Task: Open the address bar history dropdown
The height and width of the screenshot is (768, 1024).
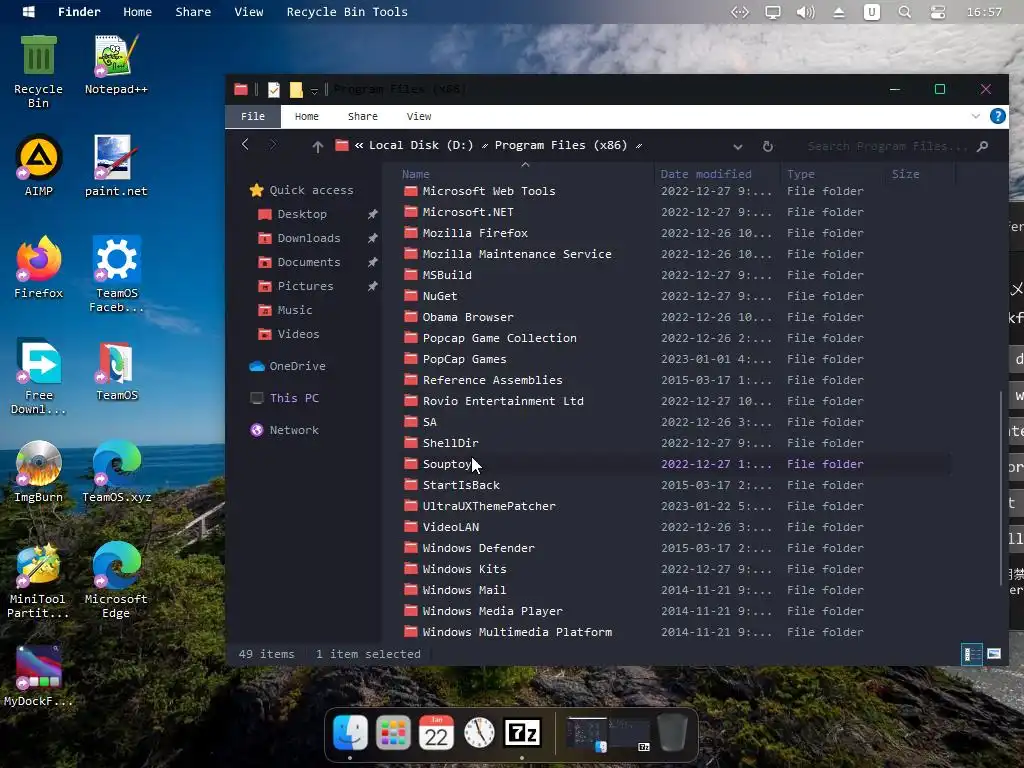Action: pyautogui.click(x=738, y=146)
